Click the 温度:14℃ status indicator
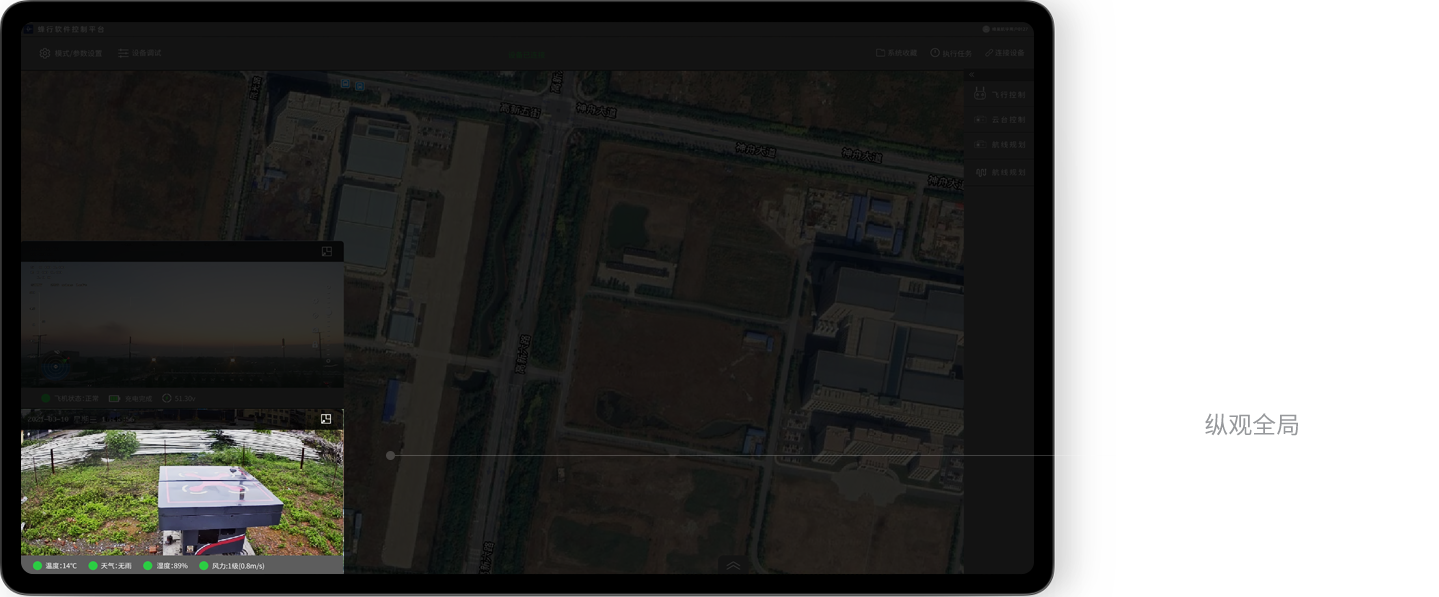This screenshot has height=597, width=1439. tap(55, 566)
